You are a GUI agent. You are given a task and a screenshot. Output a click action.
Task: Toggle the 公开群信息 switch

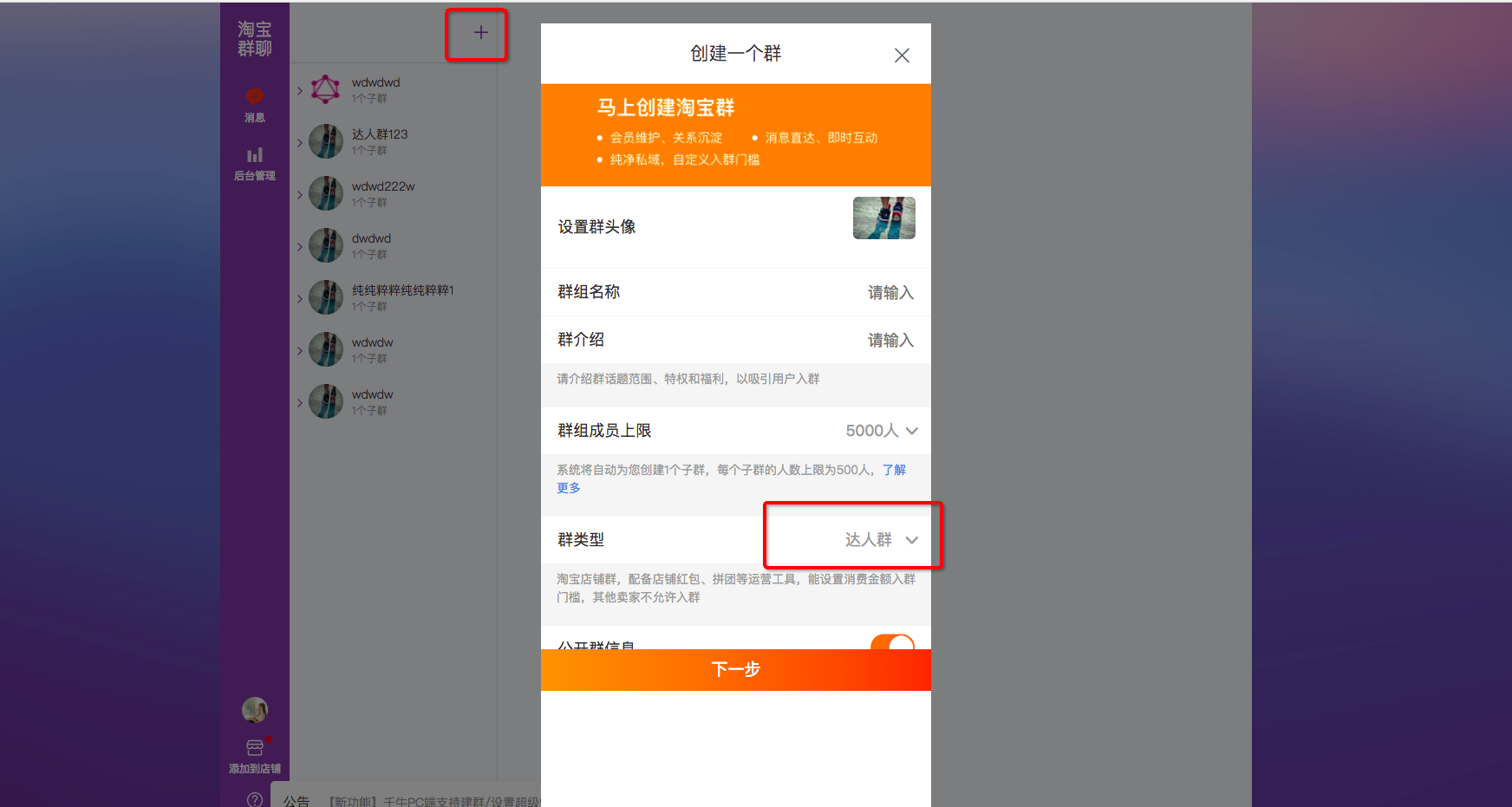[x=892, y=642]
